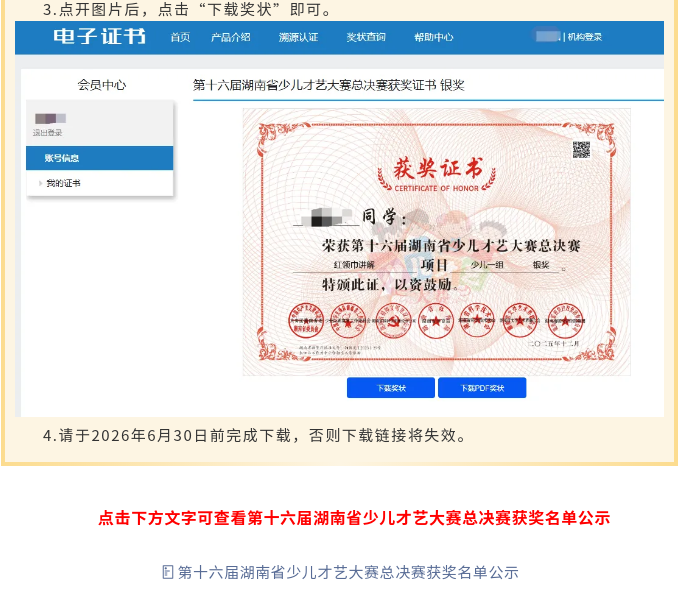Open the 产品介绍 menu item

point(231,37)
